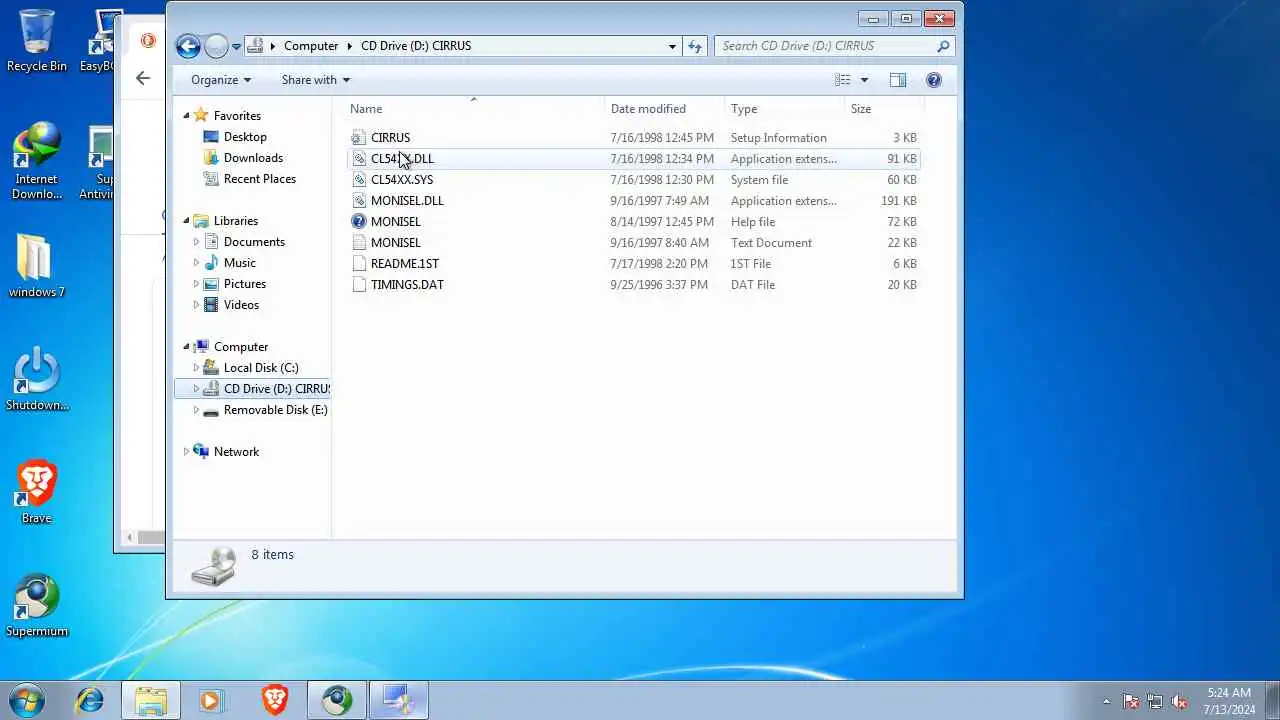Open Windows Media Player from taskbar

click(211, 700)
